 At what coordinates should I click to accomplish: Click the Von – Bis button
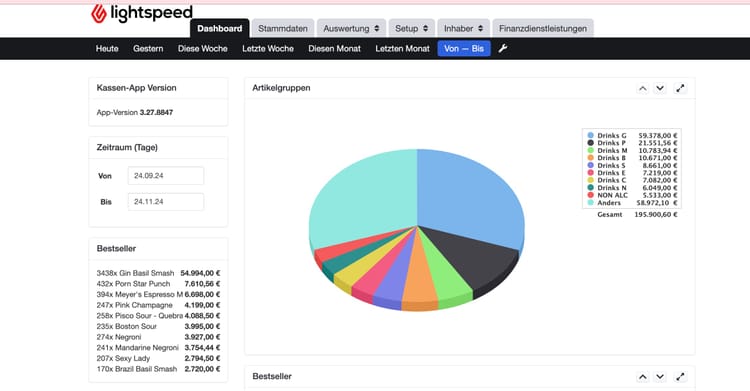tap(464, 48)
